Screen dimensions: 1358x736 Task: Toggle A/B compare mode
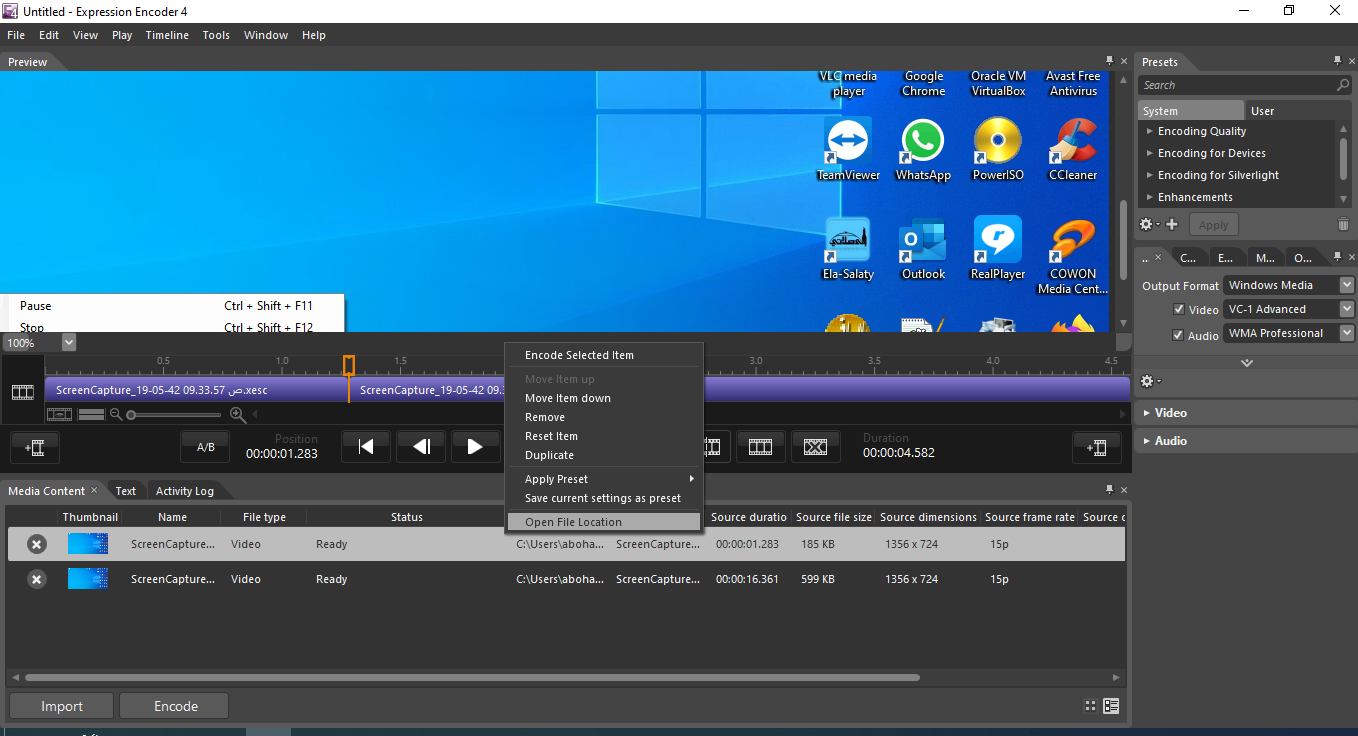(x=205, y=447)
